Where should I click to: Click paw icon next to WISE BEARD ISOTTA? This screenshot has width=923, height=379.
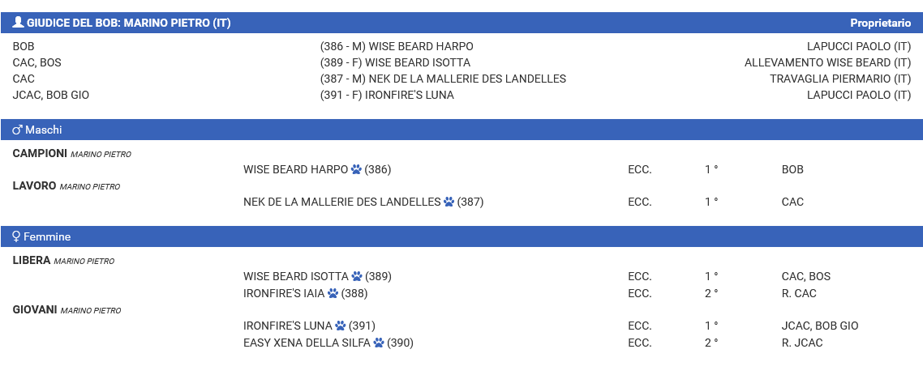pyautogui.click(x=357, y=276)
